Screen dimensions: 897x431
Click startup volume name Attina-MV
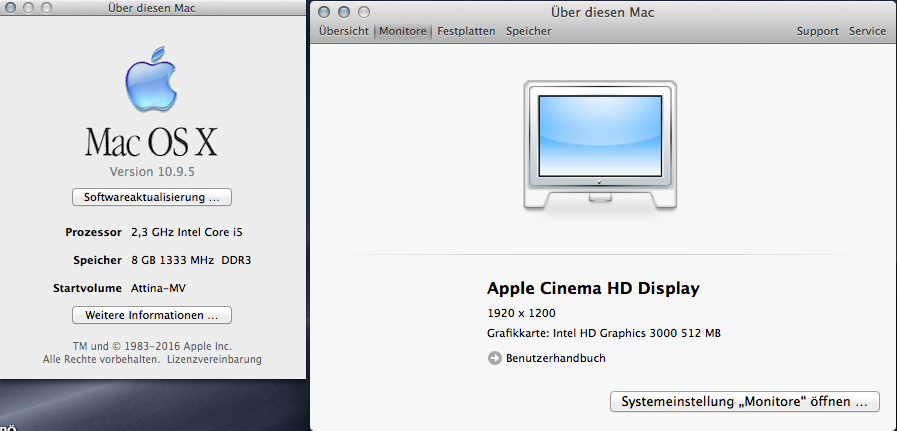[x=158, y=288]
